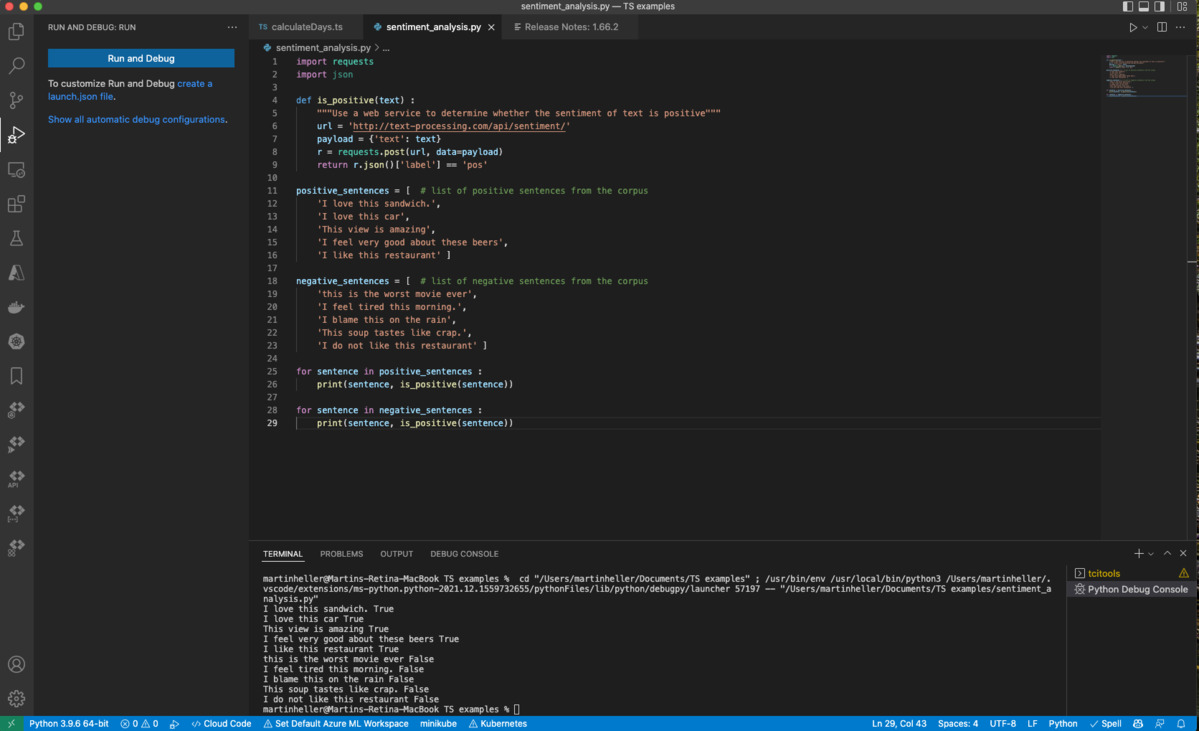Open the launch terminal profile dropdown
The height and width of the screenshot is (731, 1199).
click(x=1150, y=553)
